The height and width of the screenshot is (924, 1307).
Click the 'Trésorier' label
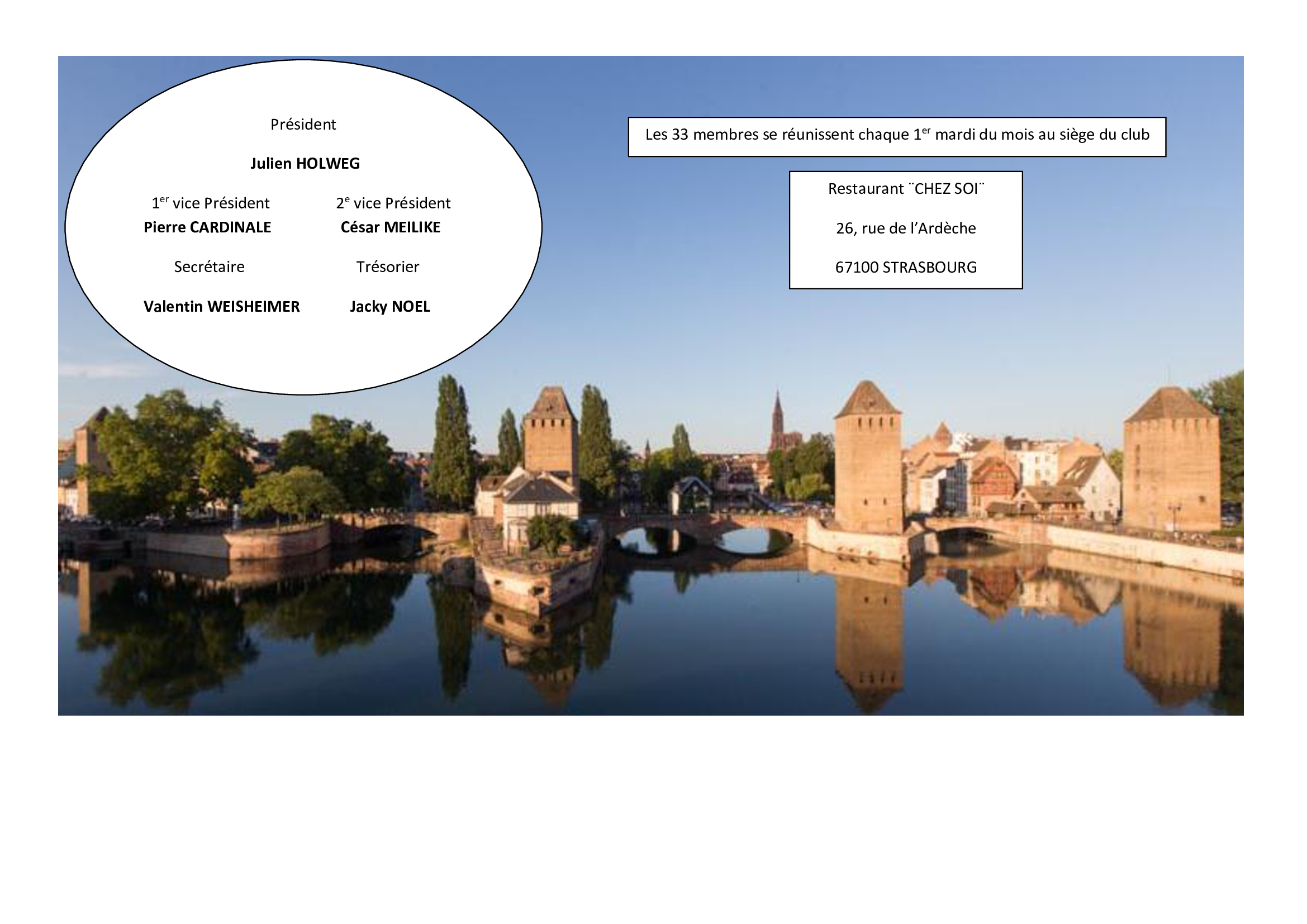(388, 267)
